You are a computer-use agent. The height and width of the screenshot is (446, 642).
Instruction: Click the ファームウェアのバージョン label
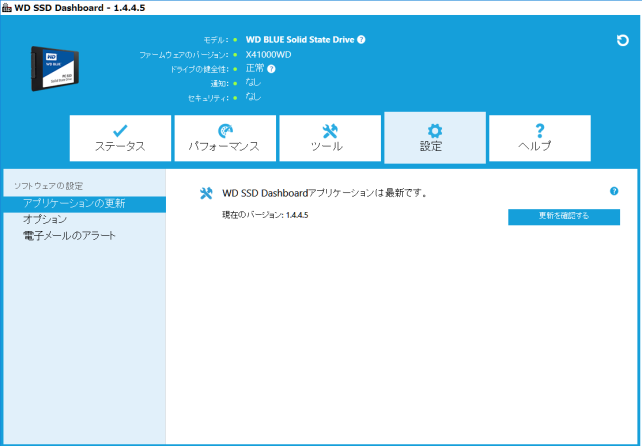coord(184,55)
